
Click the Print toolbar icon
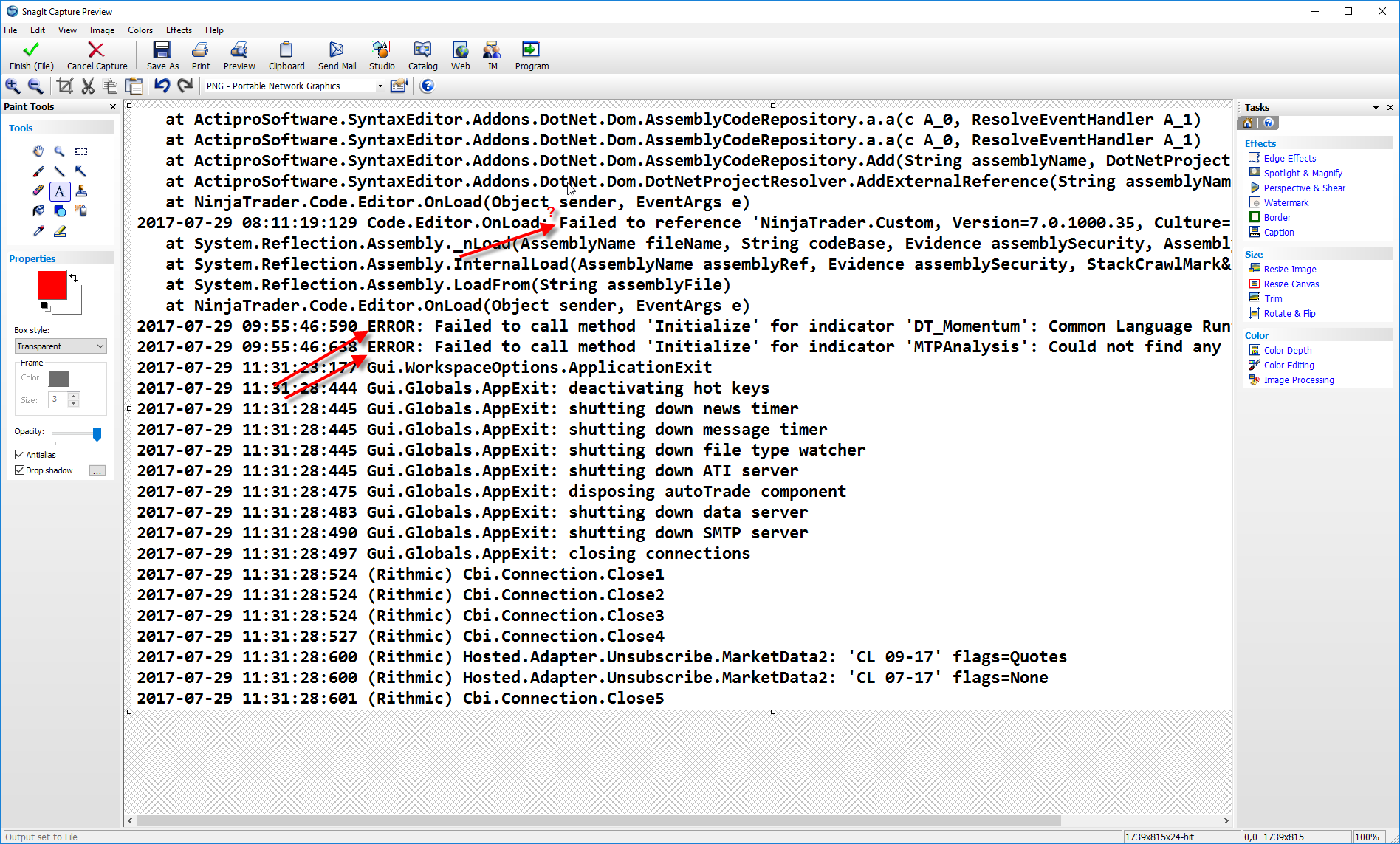[x=200, y=49]
